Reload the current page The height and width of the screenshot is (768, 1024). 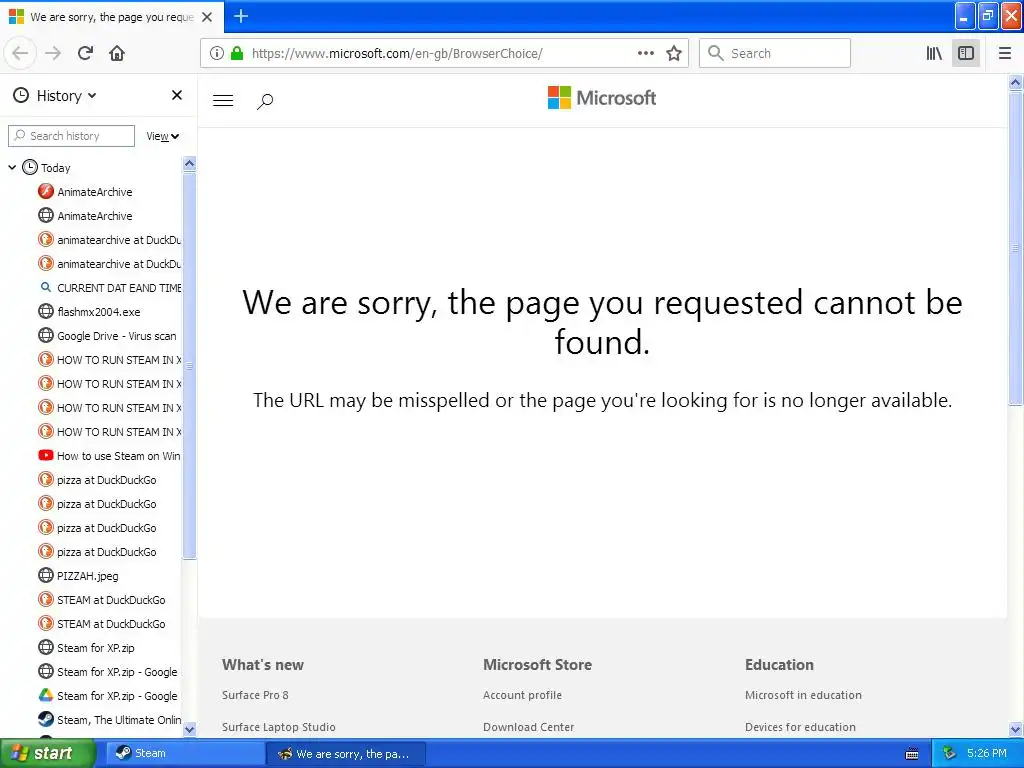point(85,54)
